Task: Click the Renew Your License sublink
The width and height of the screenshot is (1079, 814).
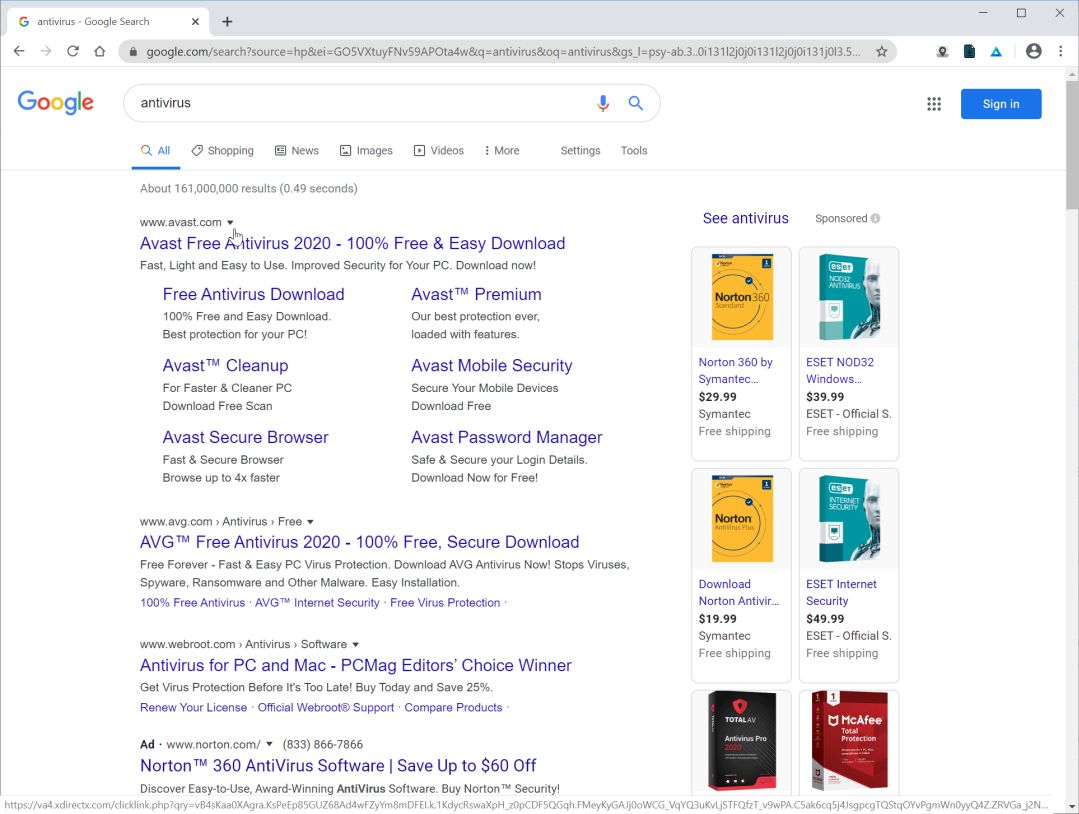Action: coord(193,707)
